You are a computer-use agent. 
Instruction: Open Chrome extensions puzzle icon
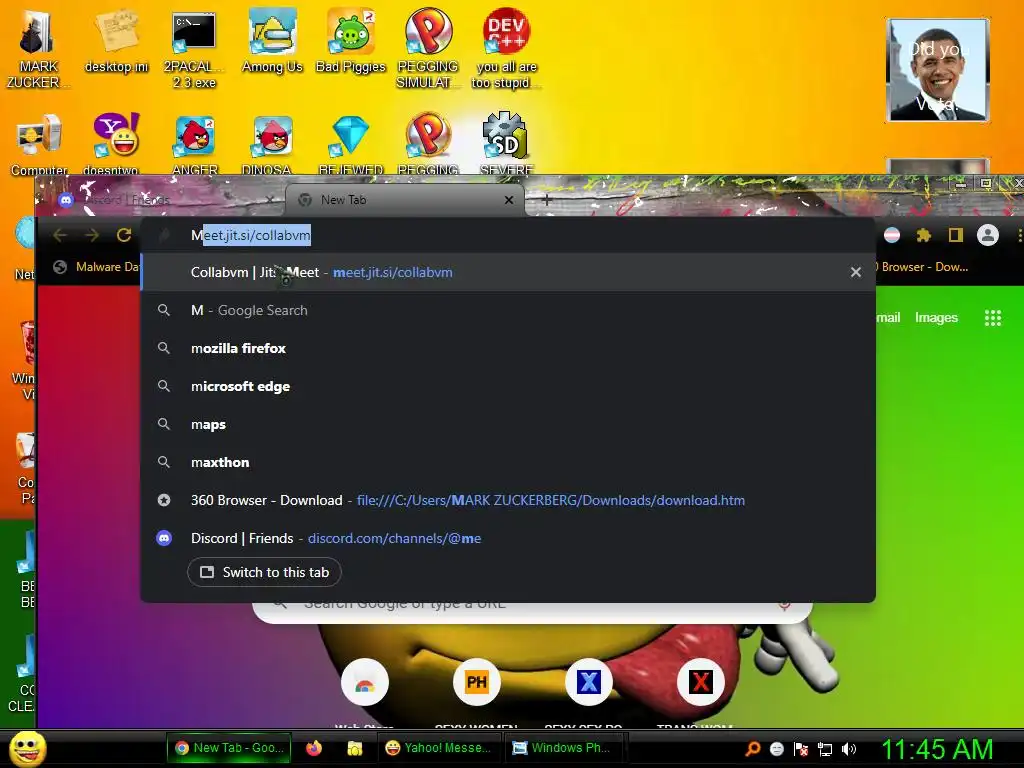coord(923,235)
